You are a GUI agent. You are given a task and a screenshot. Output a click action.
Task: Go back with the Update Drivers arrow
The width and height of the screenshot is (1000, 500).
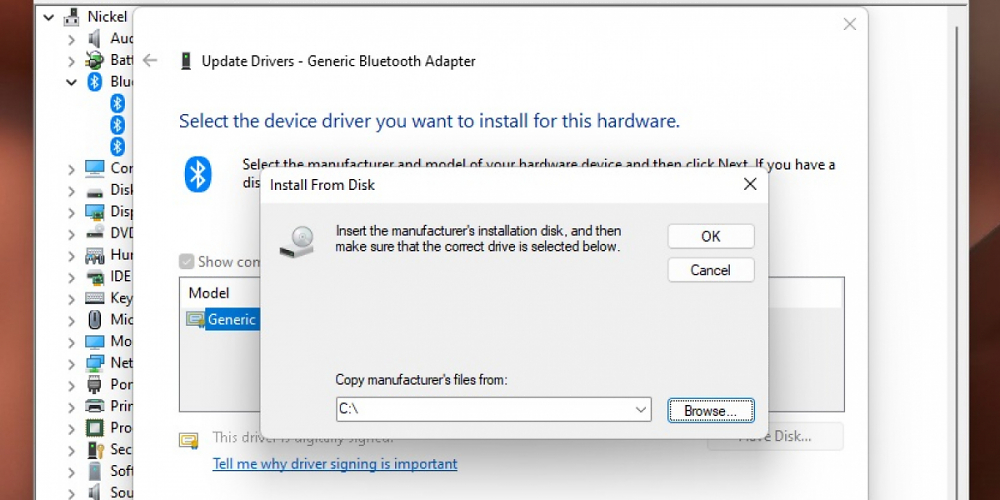[150, 61]
